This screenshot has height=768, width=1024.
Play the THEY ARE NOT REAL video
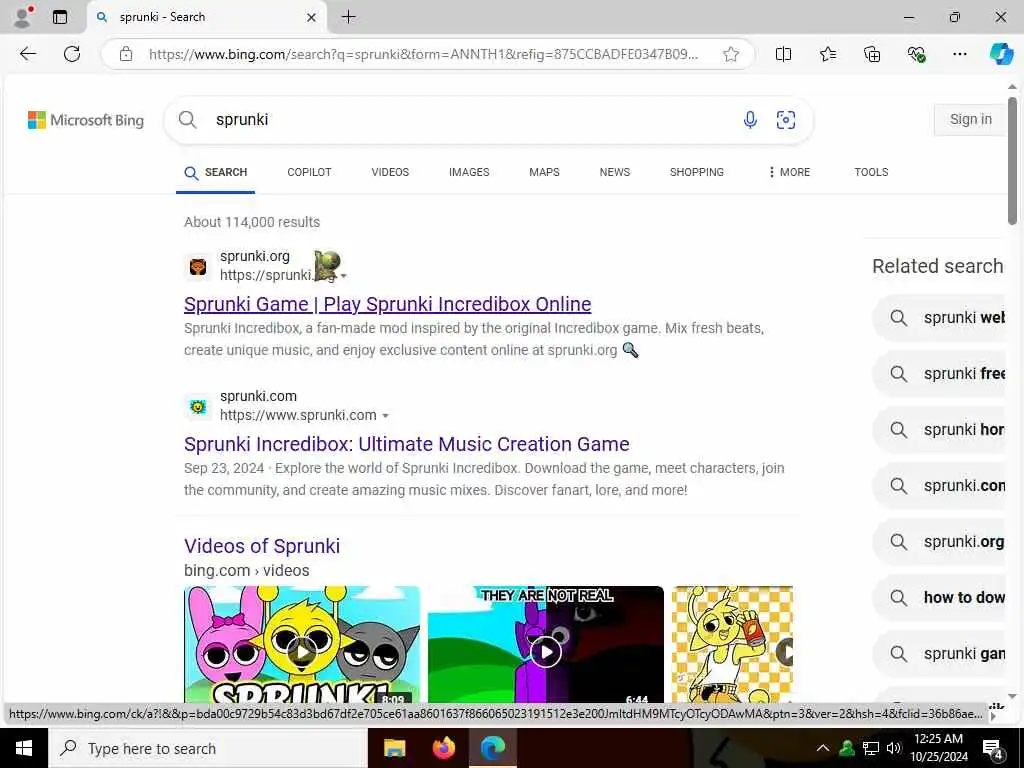[545, 645]
